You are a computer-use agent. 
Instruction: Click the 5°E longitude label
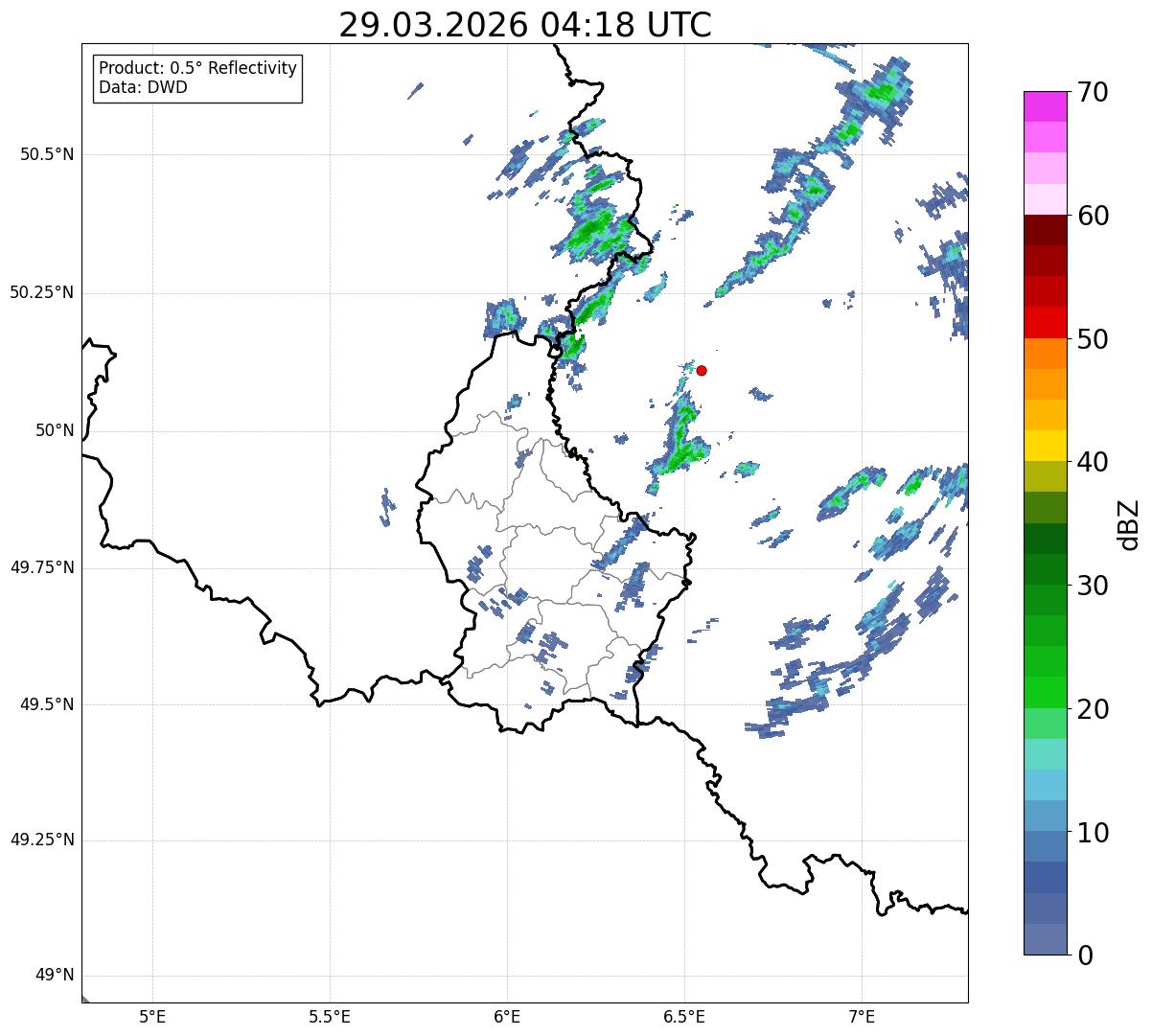point(152,1016)
